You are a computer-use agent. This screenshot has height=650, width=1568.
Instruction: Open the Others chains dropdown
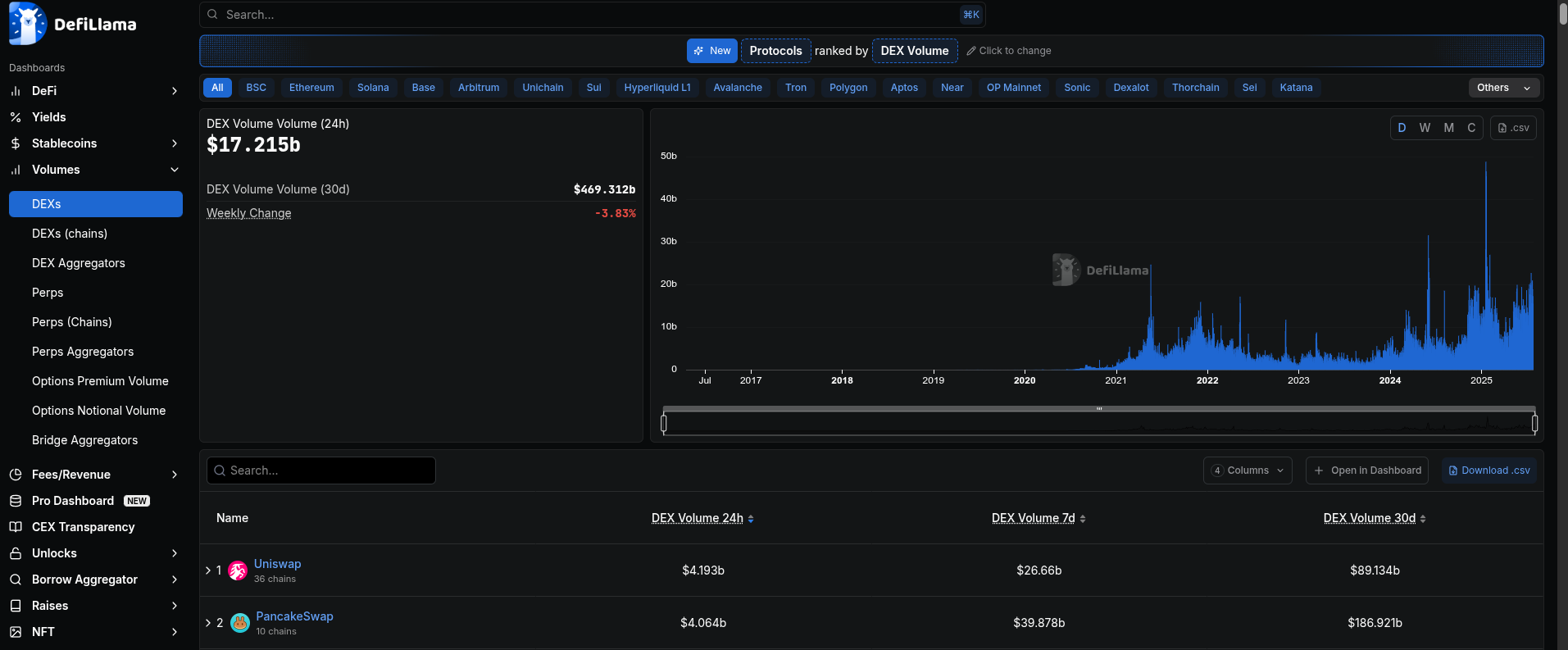1504,88
